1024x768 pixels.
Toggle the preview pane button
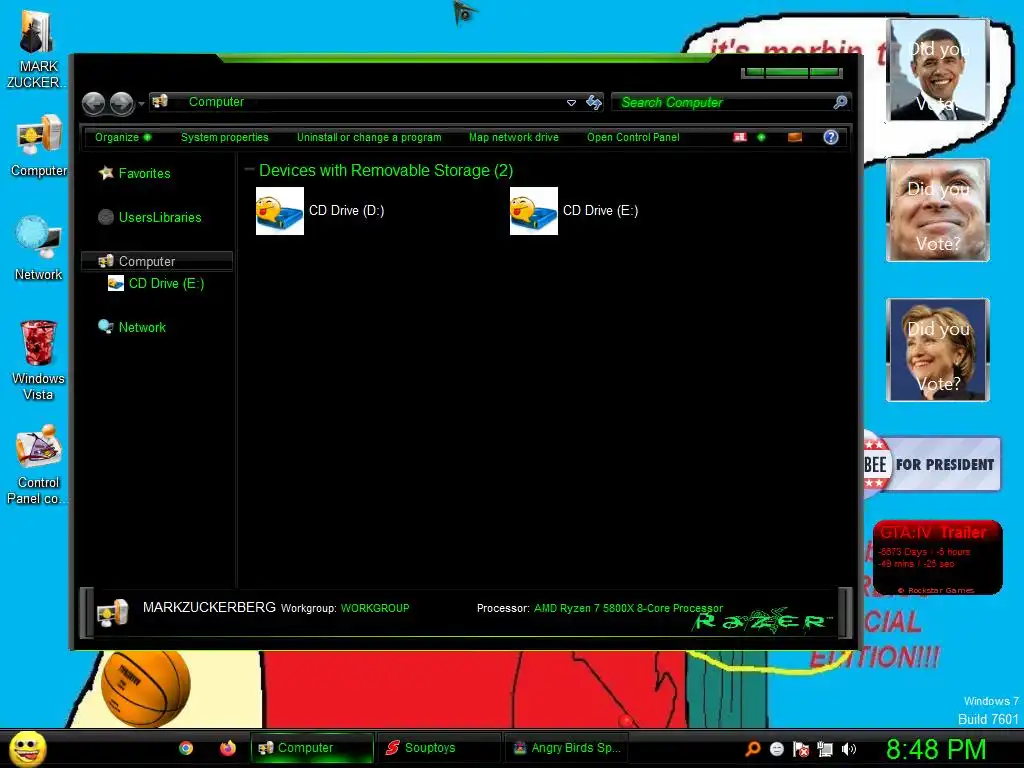click(795, 137)
